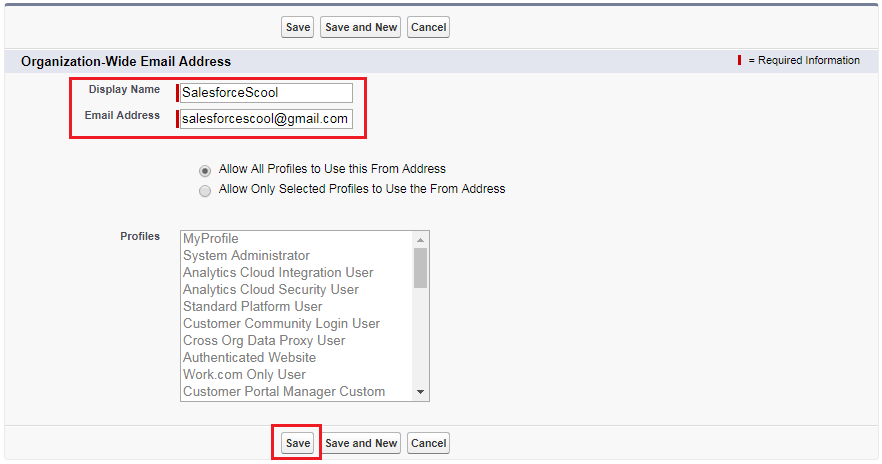Select Standard Platform User profile
The width and height of the screenshot is (882, 464).
coord(297,307)
